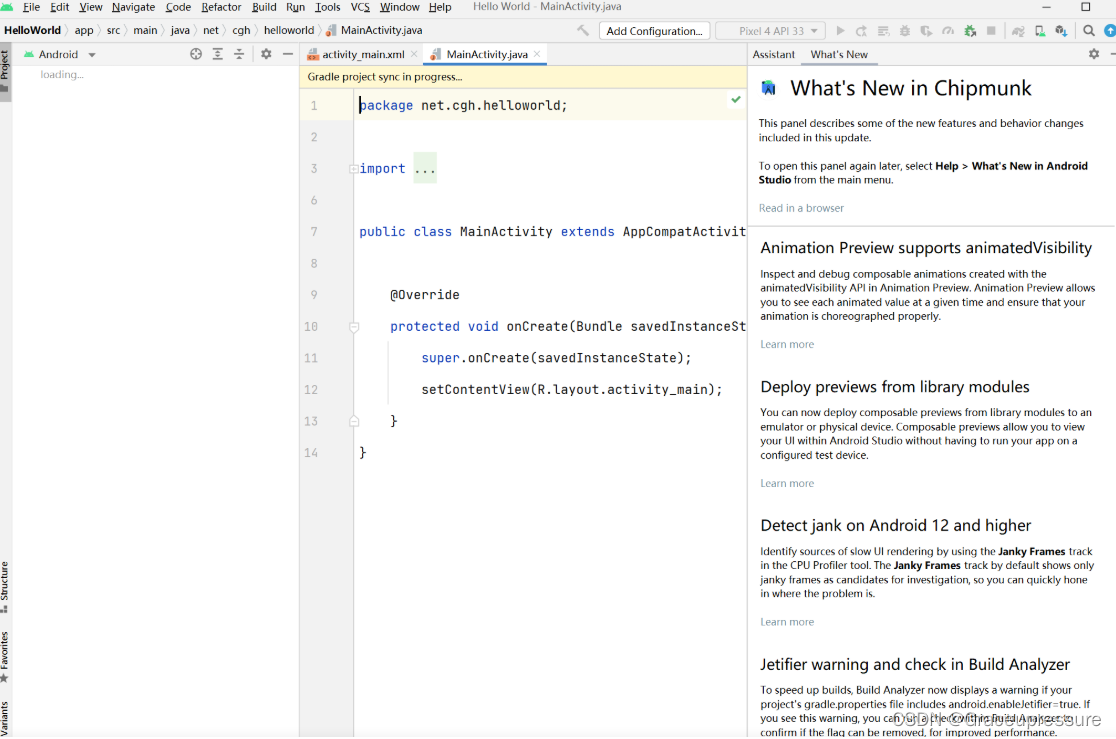The width and height of the screenshot is (1116, 739).
Task: Open the Window menu
Action: coord(399,7)
